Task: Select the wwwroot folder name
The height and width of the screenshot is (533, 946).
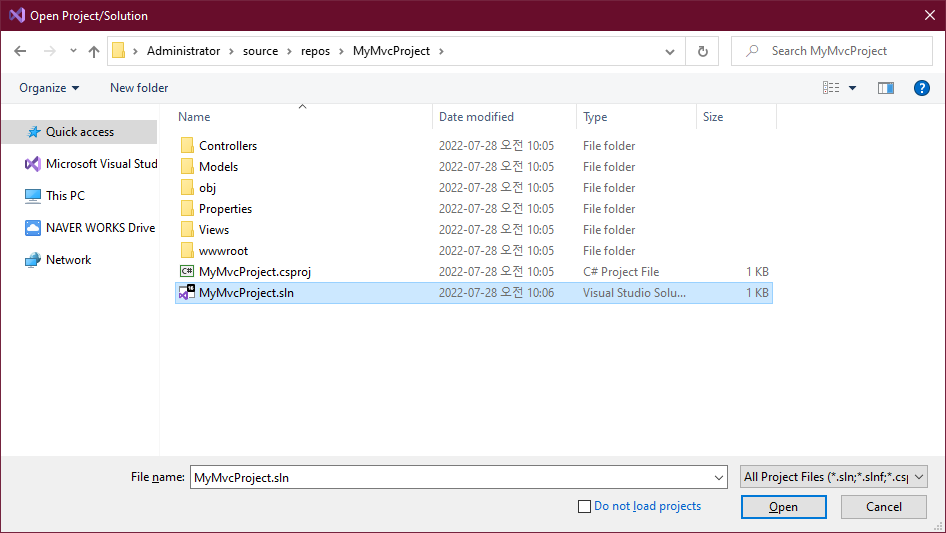Action: 223,251
